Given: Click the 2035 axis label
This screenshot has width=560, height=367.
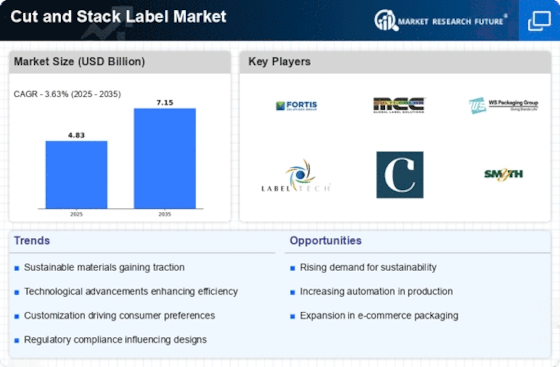Looking at the screenshot, I should click(x=165, y=214).
